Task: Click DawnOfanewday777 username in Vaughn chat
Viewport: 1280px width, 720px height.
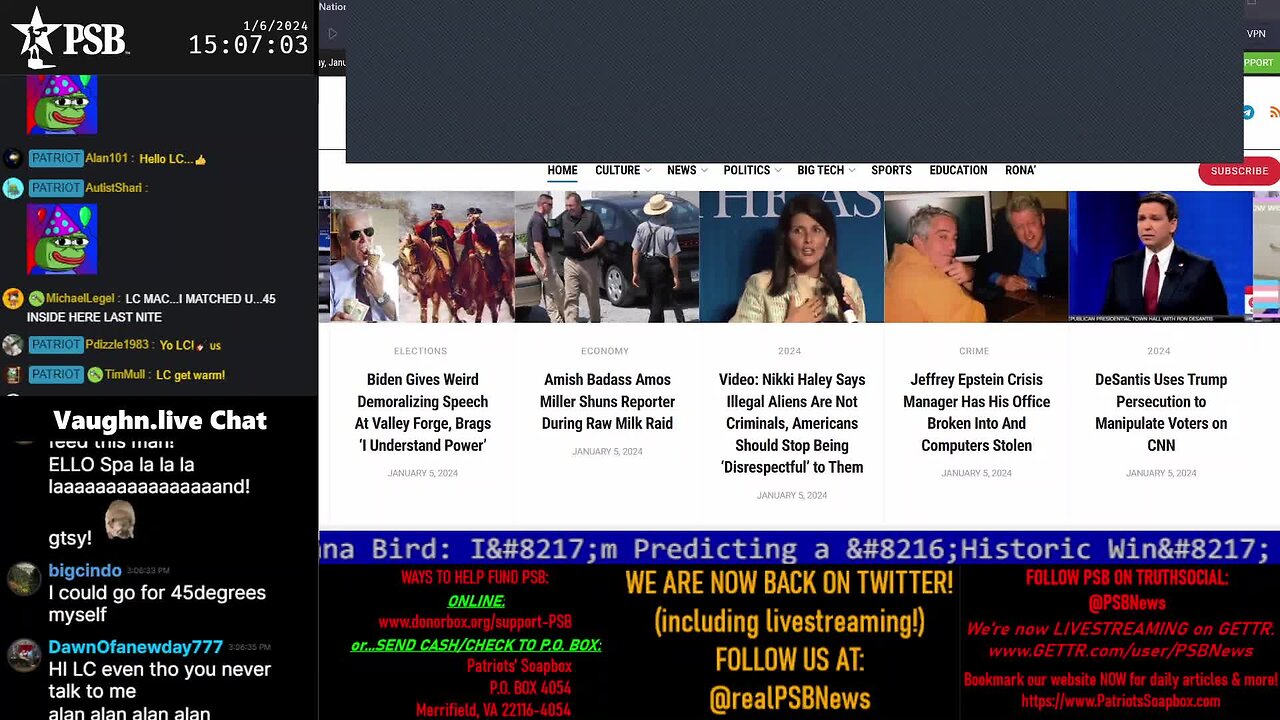Action: (x=136, y=647)
